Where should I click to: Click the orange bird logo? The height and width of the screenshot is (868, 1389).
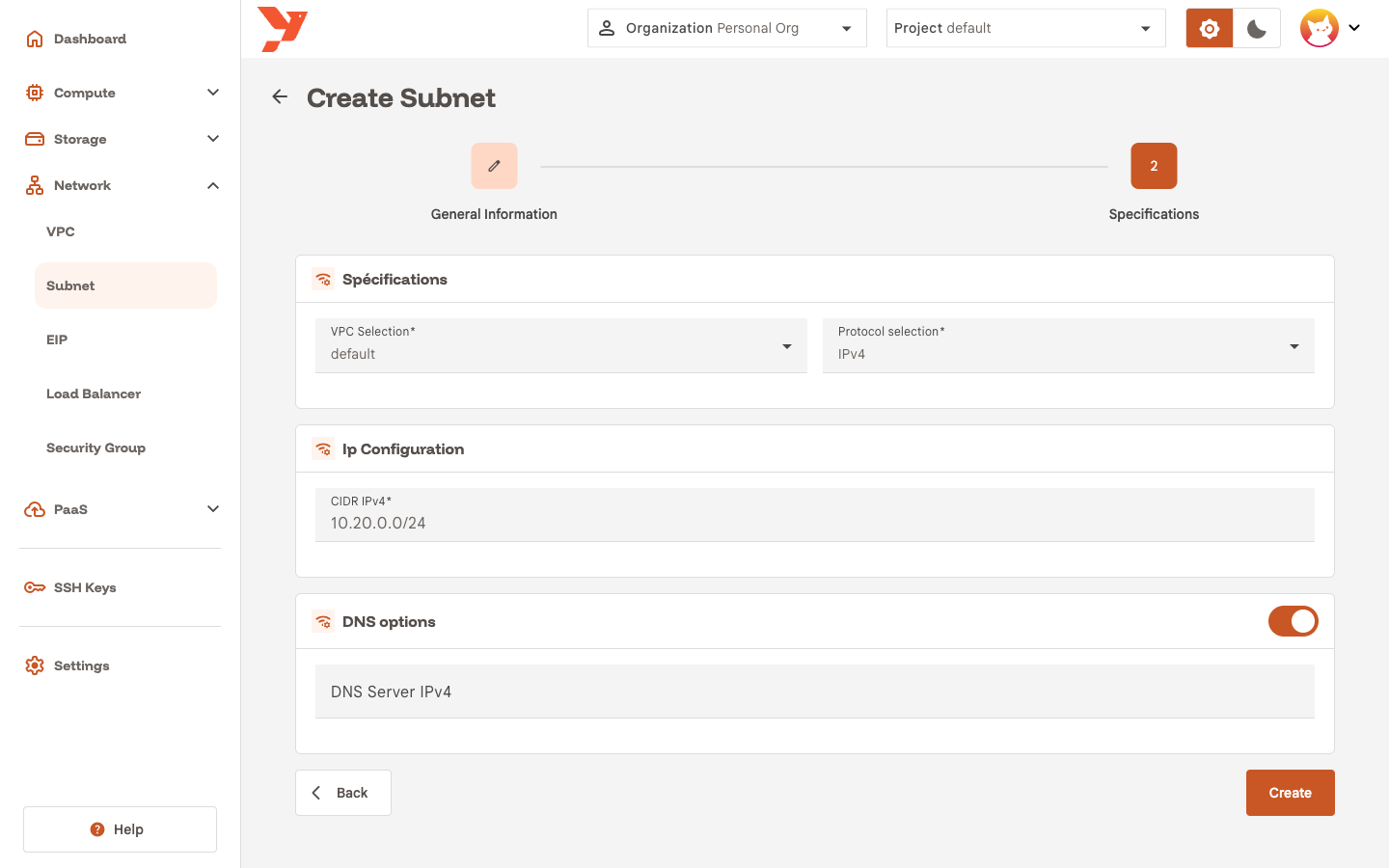point(283,29)
